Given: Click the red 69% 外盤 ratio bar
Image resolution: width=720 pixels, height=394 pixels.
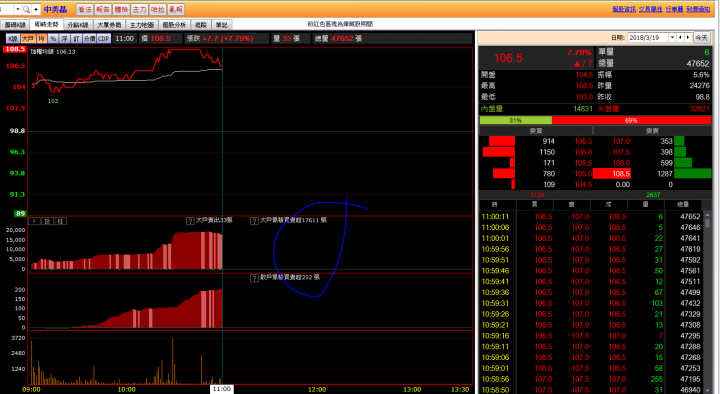Looking at the screenshot, I should coord(631,120).
